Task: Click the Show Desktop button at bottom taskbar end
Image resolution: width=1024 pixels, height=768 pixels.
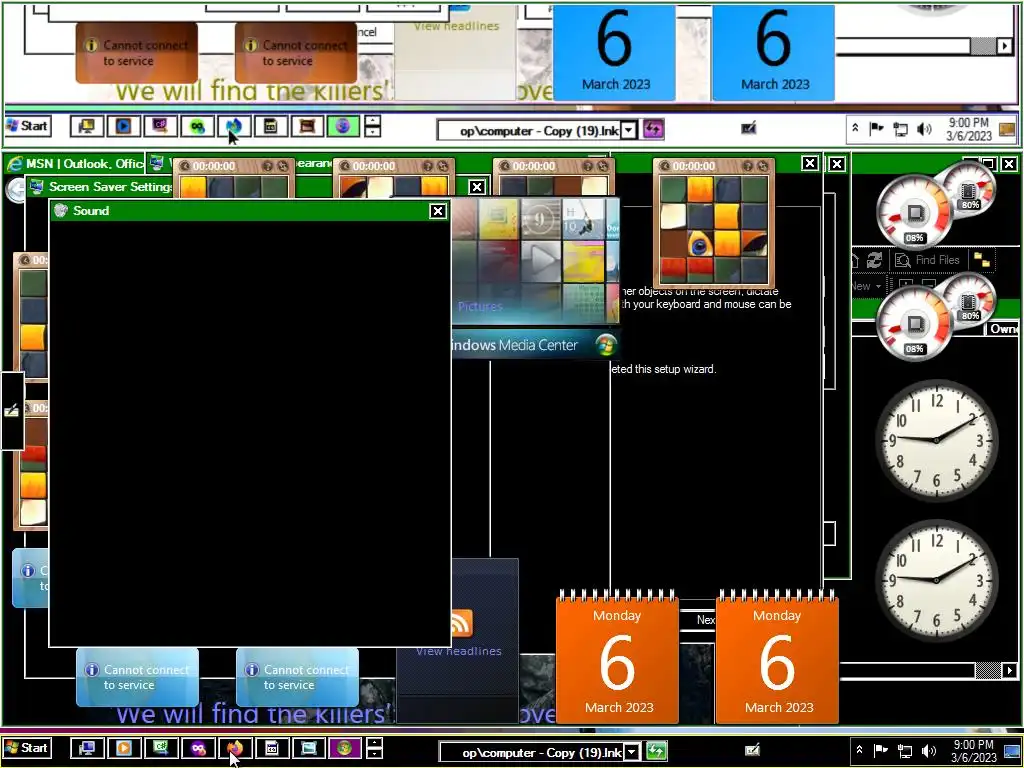Action: 1012,751
